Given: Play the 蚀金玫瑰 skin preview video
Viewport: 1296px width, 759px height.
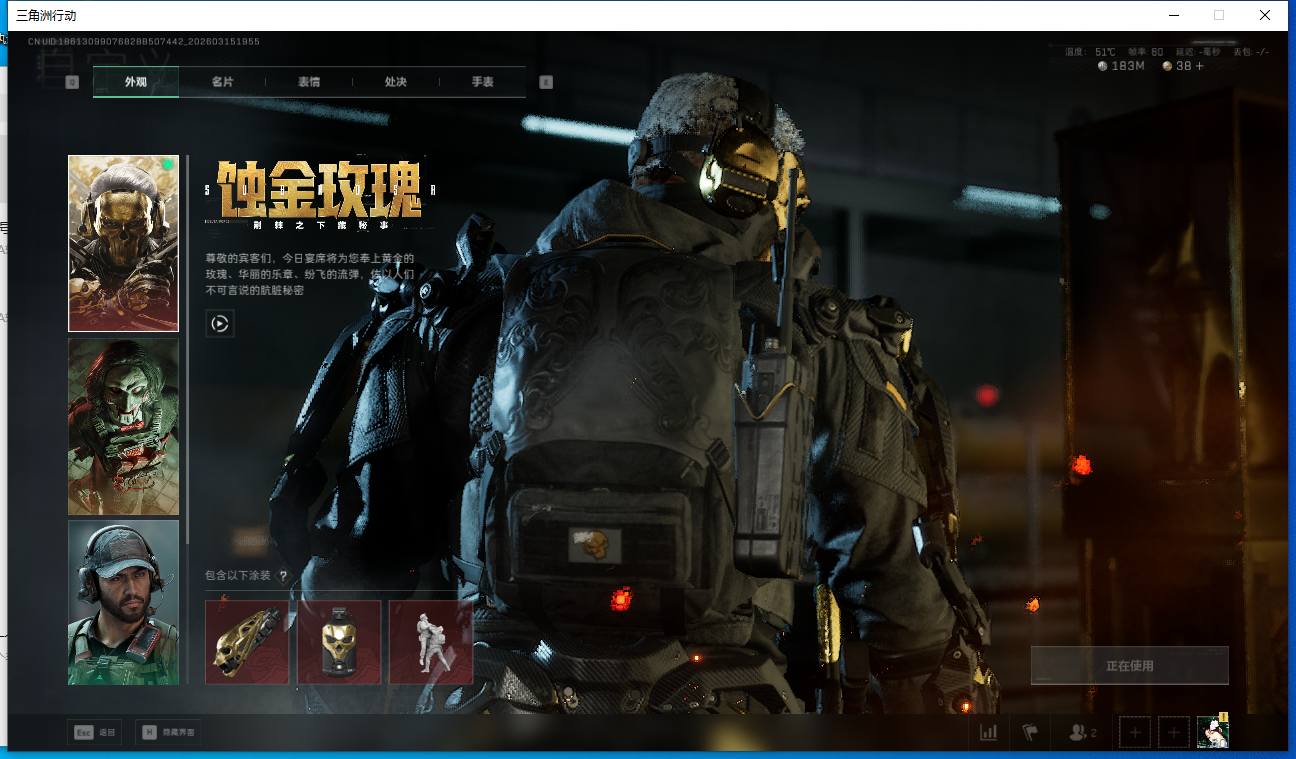Looking at the screenshot, I should point(220,323).
